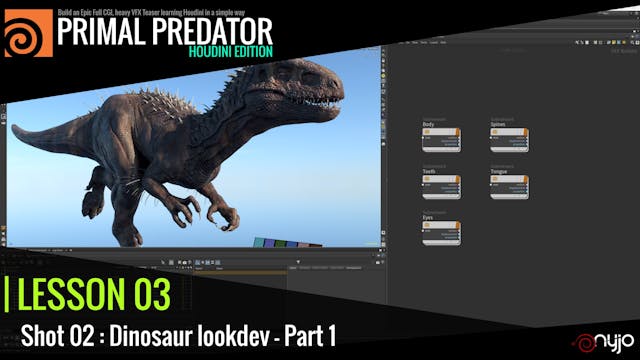Image resolution: width=640 pixels, height=360 pixels.
Task: Click the icon inside the Tongue node
Action: (495, 179)
